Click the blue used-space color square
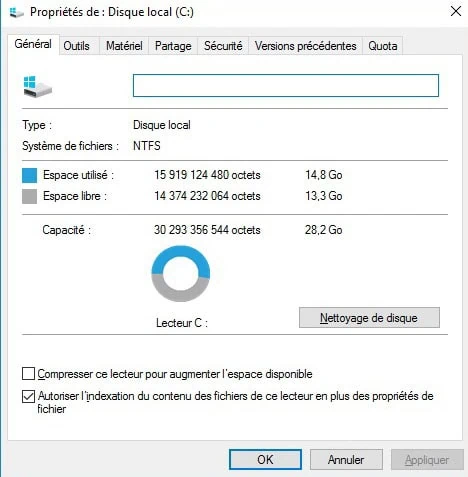Image resolution: width=468 pixels, height=477 pixels. click(29, 175)
